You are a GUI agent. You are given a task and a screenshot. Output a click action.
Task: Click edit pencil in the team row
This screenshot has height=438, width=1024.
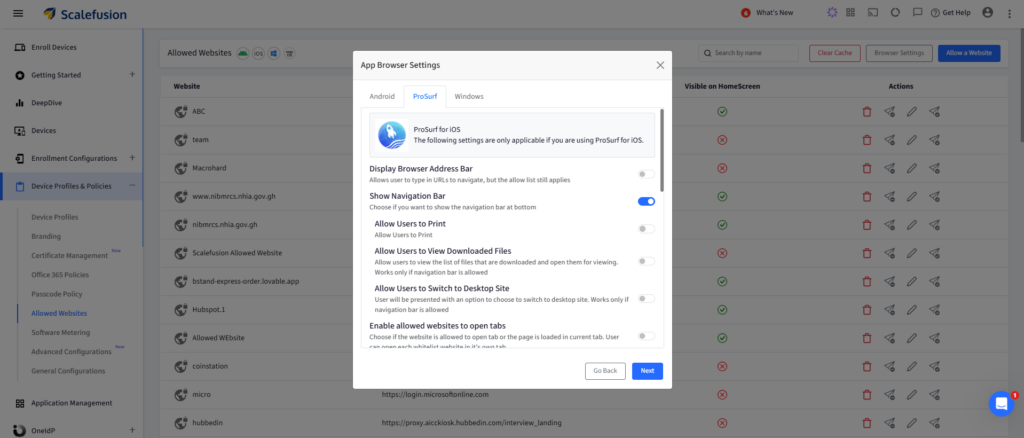pos(912,140)
